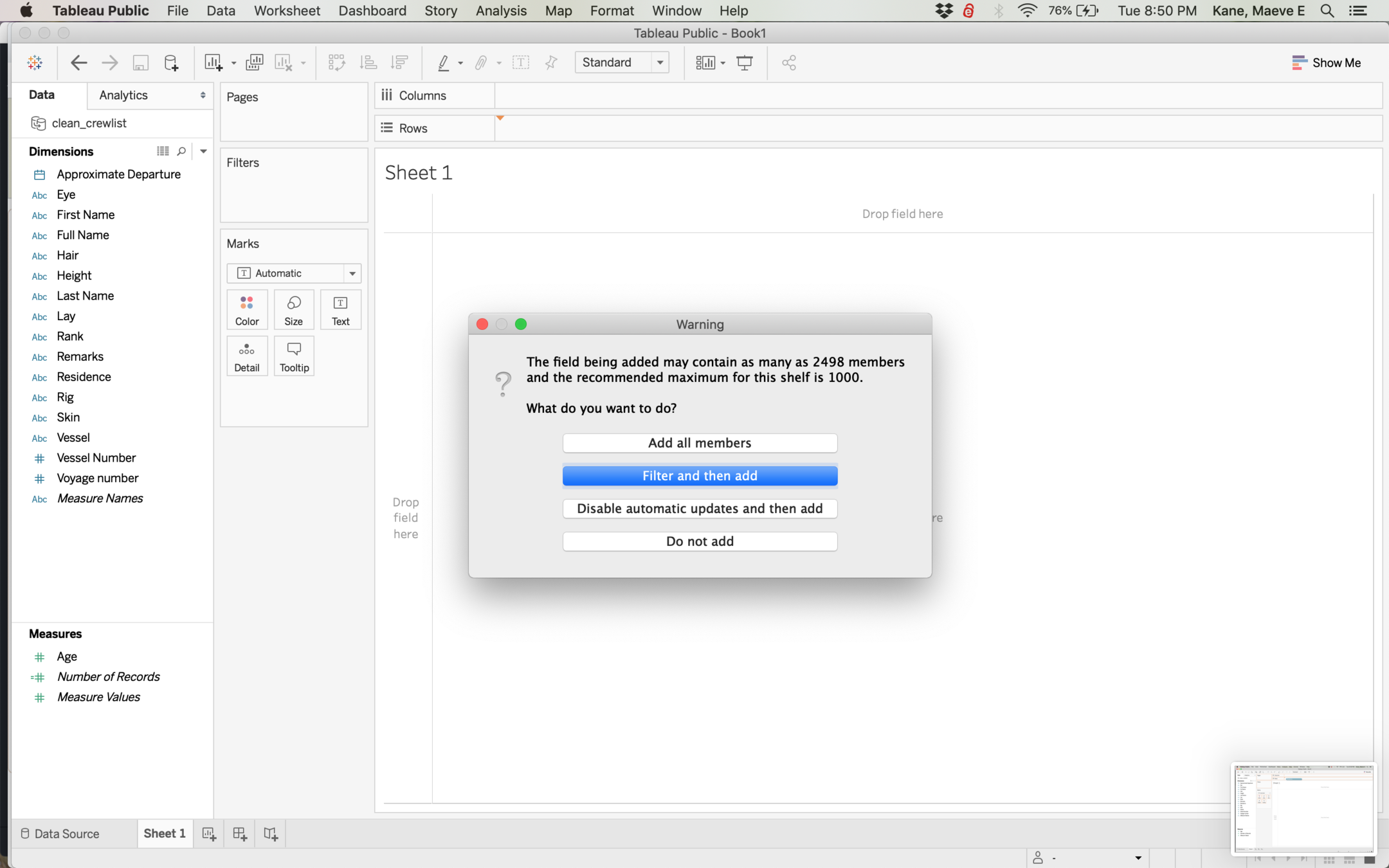The width and height of the screenshot is (1389, 868).
Task: Click the back arrow undo icon
Action: [x=78, y=62]
